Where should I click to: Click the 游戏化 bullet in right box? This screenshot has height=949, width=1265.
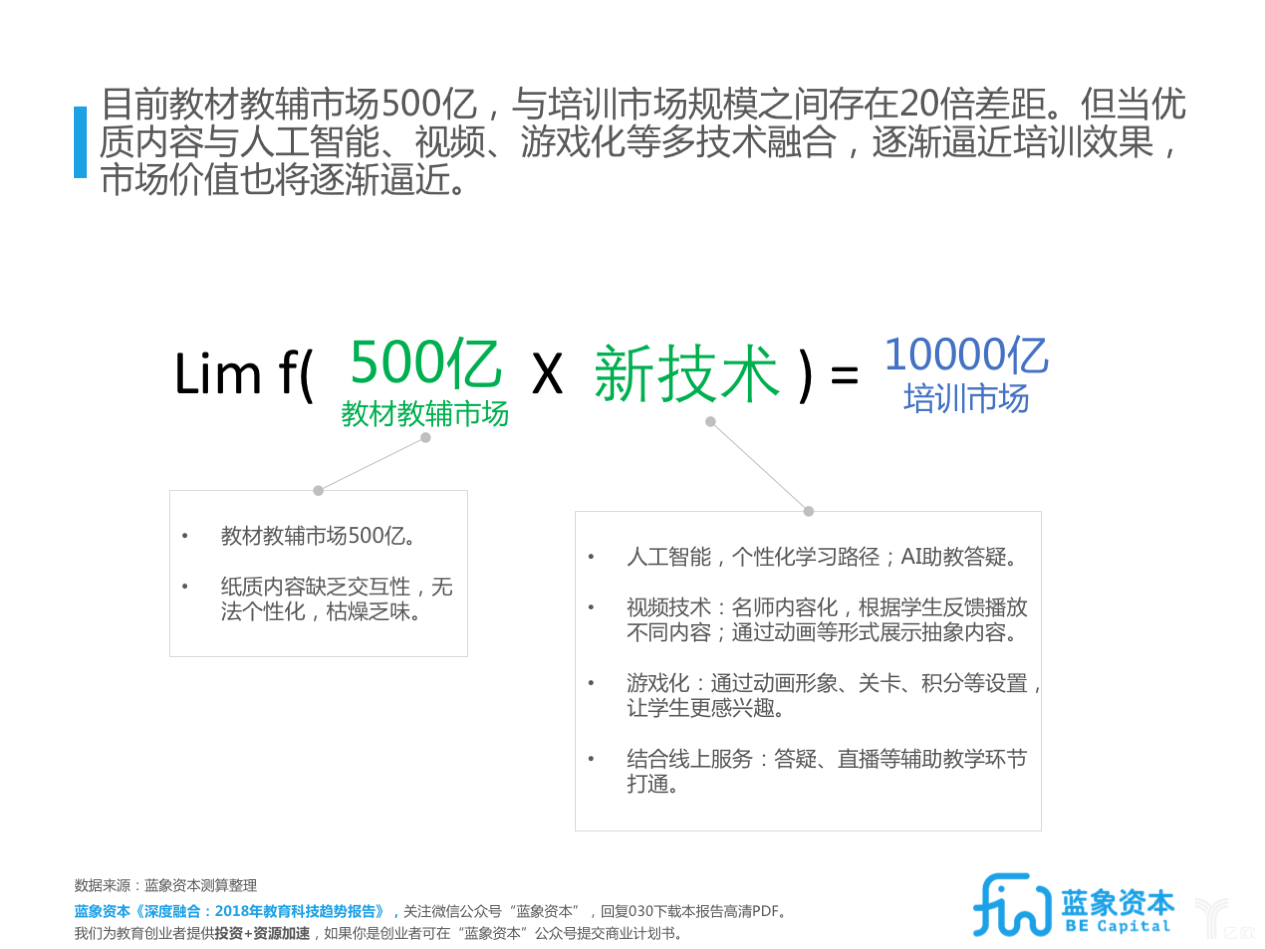834,695
